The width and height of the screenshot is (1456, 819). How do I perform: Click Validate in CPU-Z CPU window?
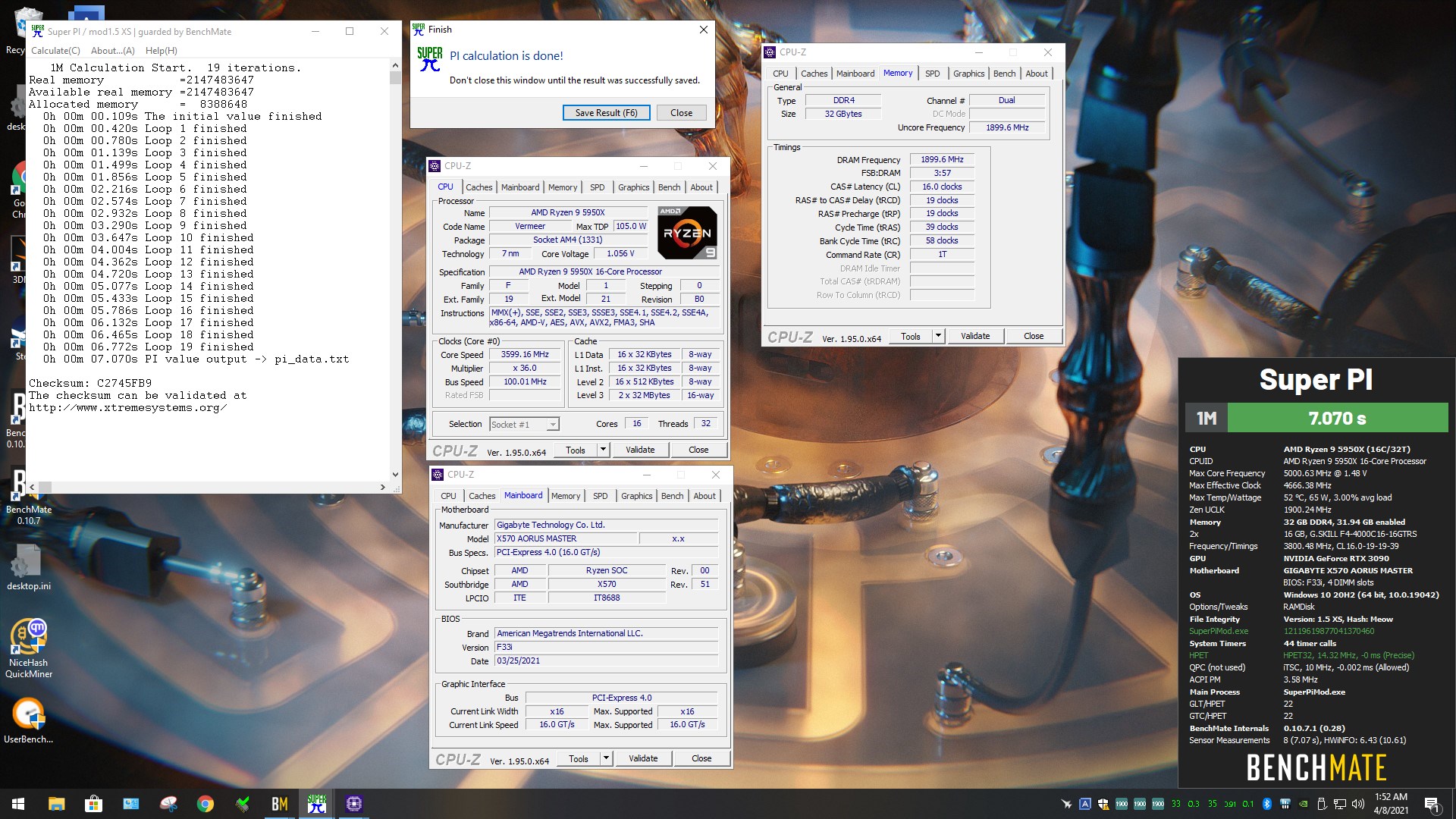[x=640, y=450]
